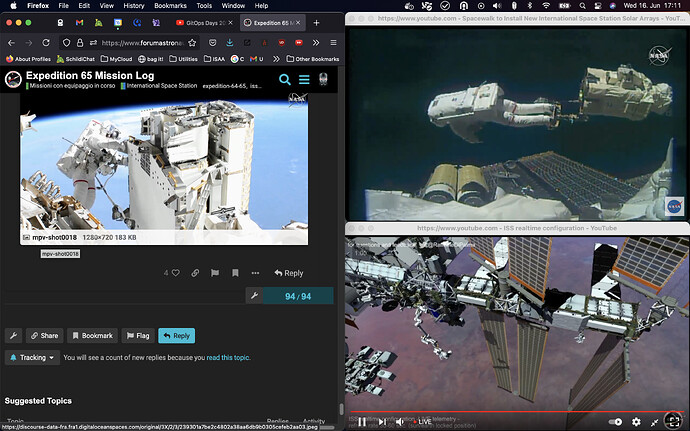Screen dimensions: 690x431
Task: Open the user avatar menu in the forum header
Action: click(323, 79)
